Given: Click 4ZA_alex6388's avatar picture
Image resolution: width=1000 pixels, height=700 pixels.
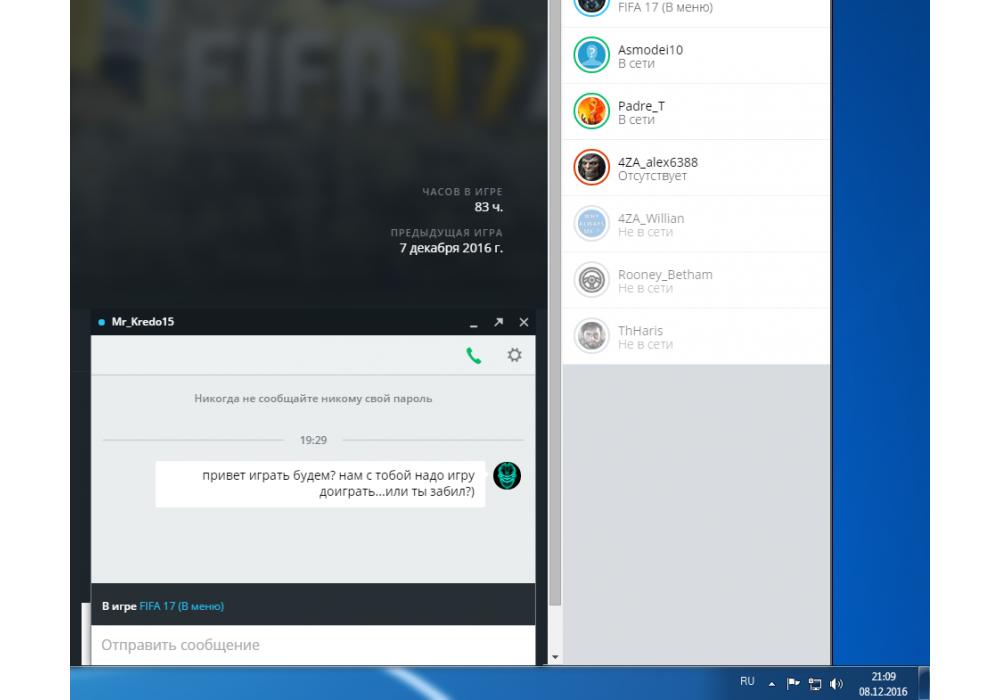Looking at the screenshot, I should pyautogui.click(x=592, y=168).
